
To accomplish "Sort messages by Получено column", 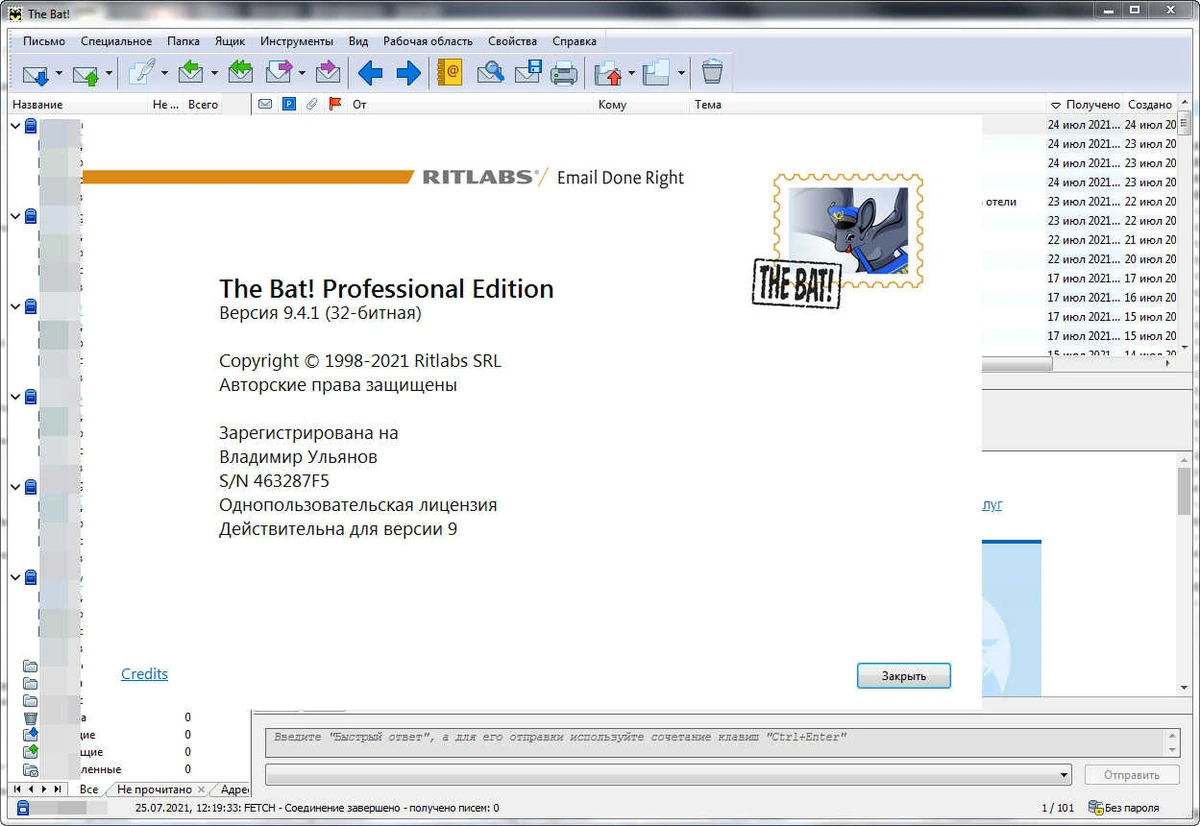I will point(1085,104).
